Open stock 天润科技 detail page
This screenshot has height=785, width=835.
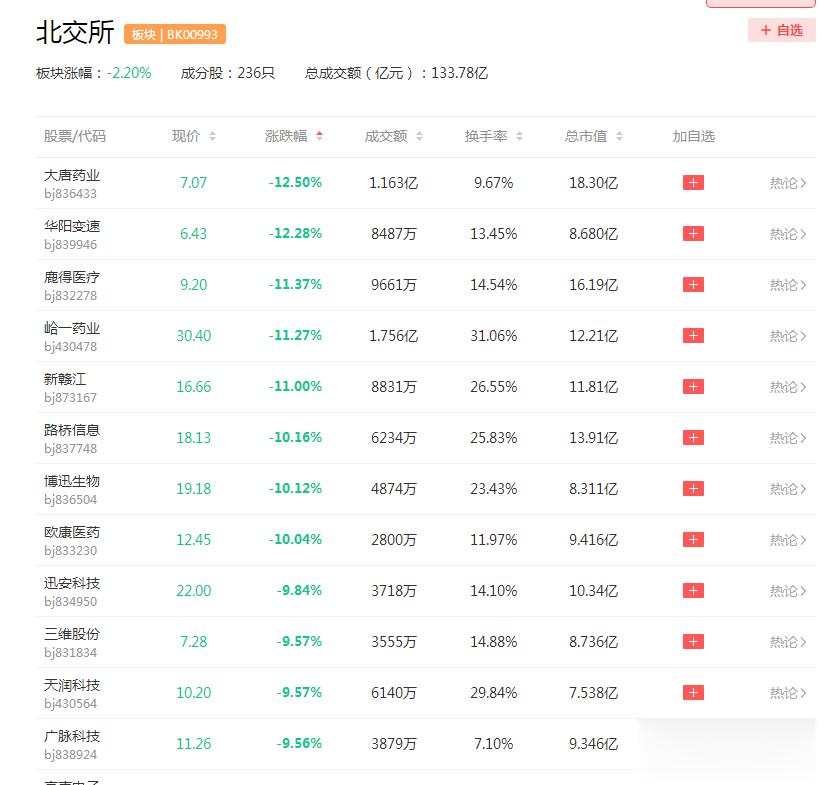point(72,685)
